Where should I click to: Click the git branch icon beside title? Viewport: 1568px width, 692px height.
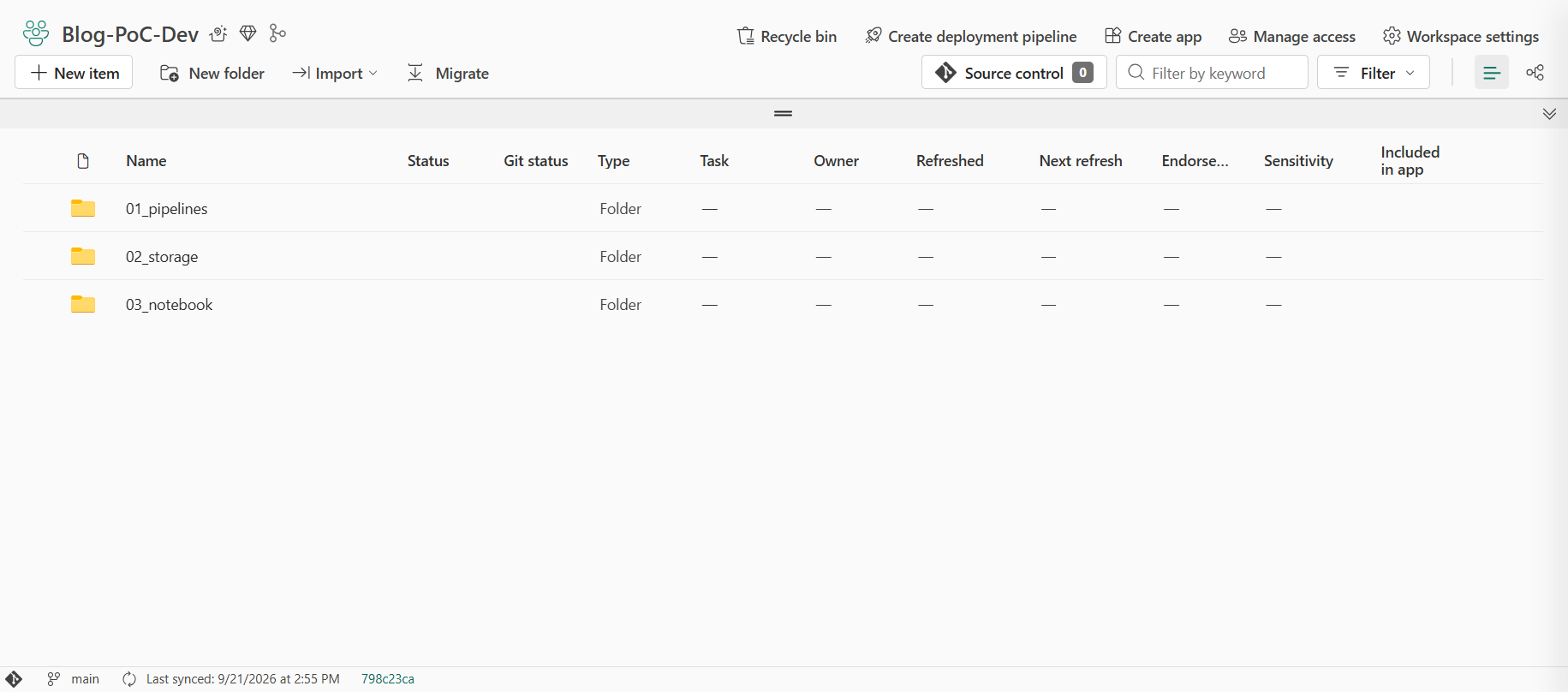coord(277,33)
